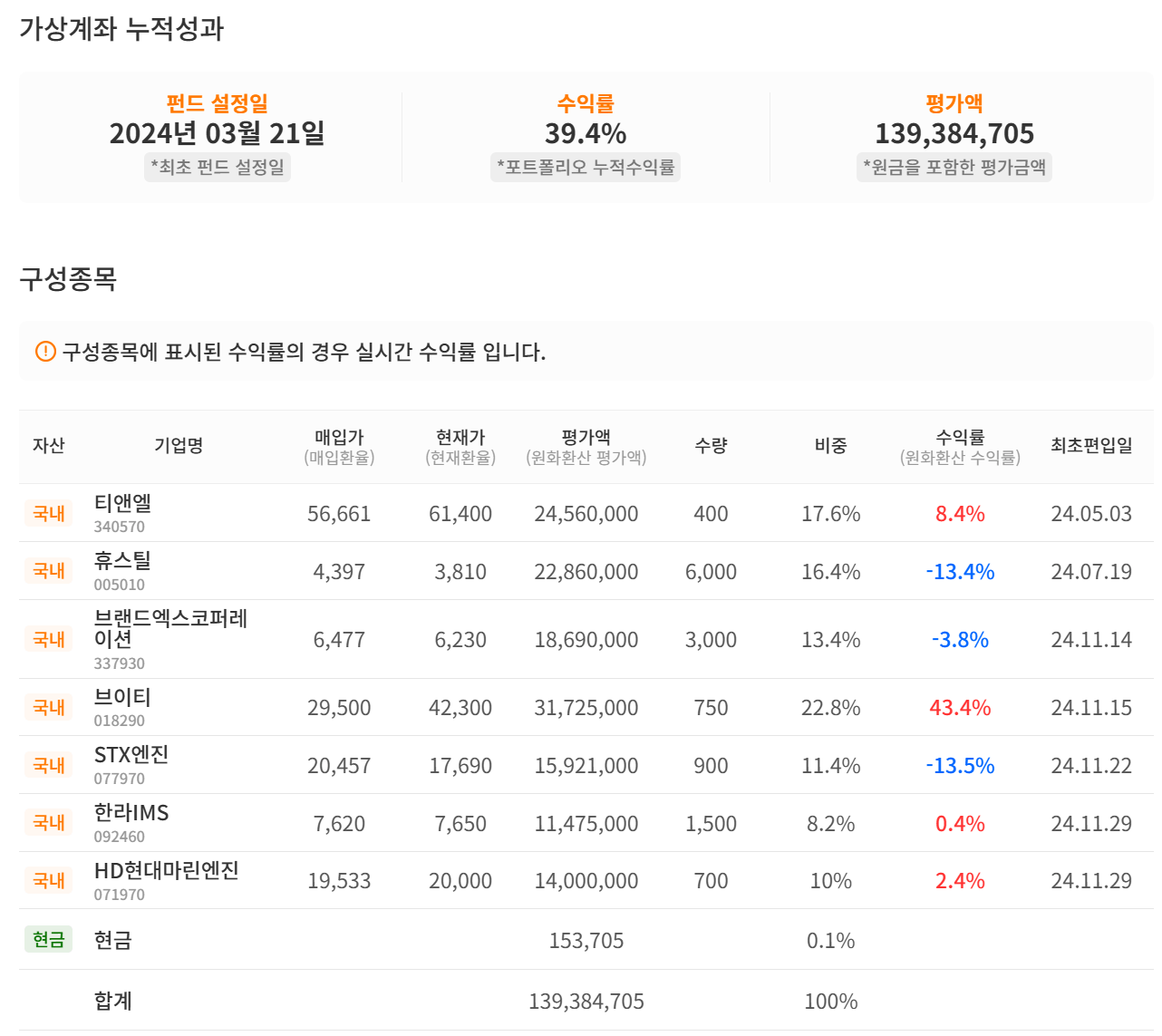Click the stock code 077970
The width and height of the screenshot is (1162, 1036).
(x=120, y=779)
